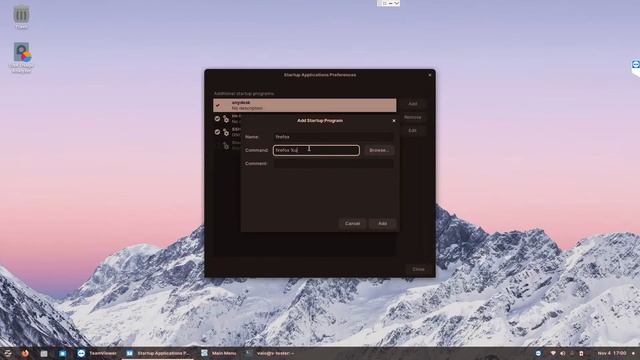This screenshot has width=640, height=360.
Task: Open the Browse… file chooser
Action: coord(379,150)
